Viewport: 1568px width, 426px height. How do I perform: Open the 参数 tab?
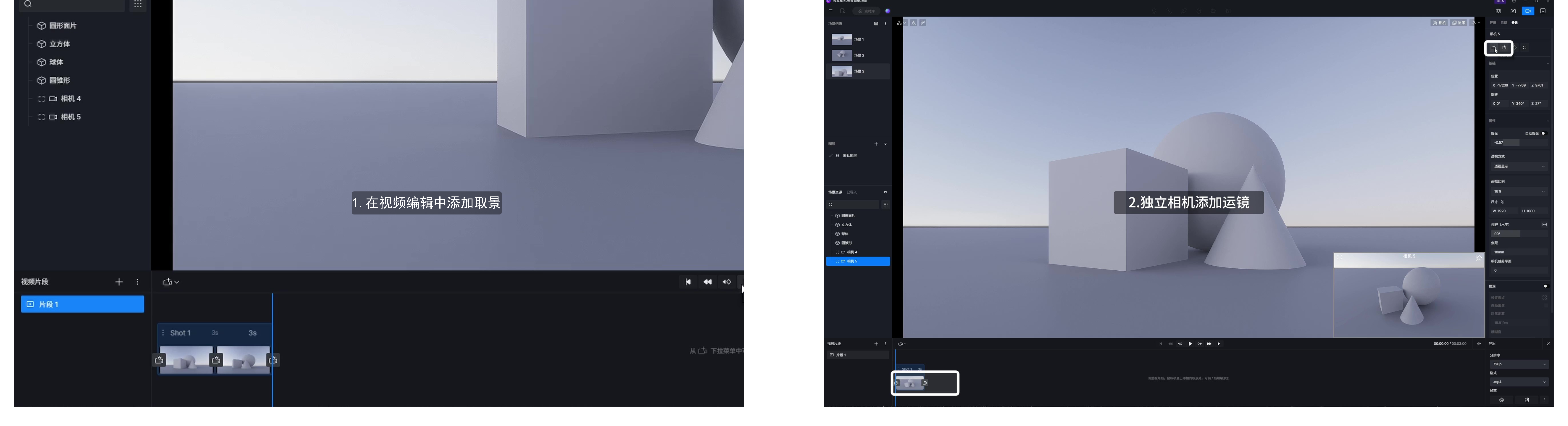pyautogui.click(x=1515, y=23)
